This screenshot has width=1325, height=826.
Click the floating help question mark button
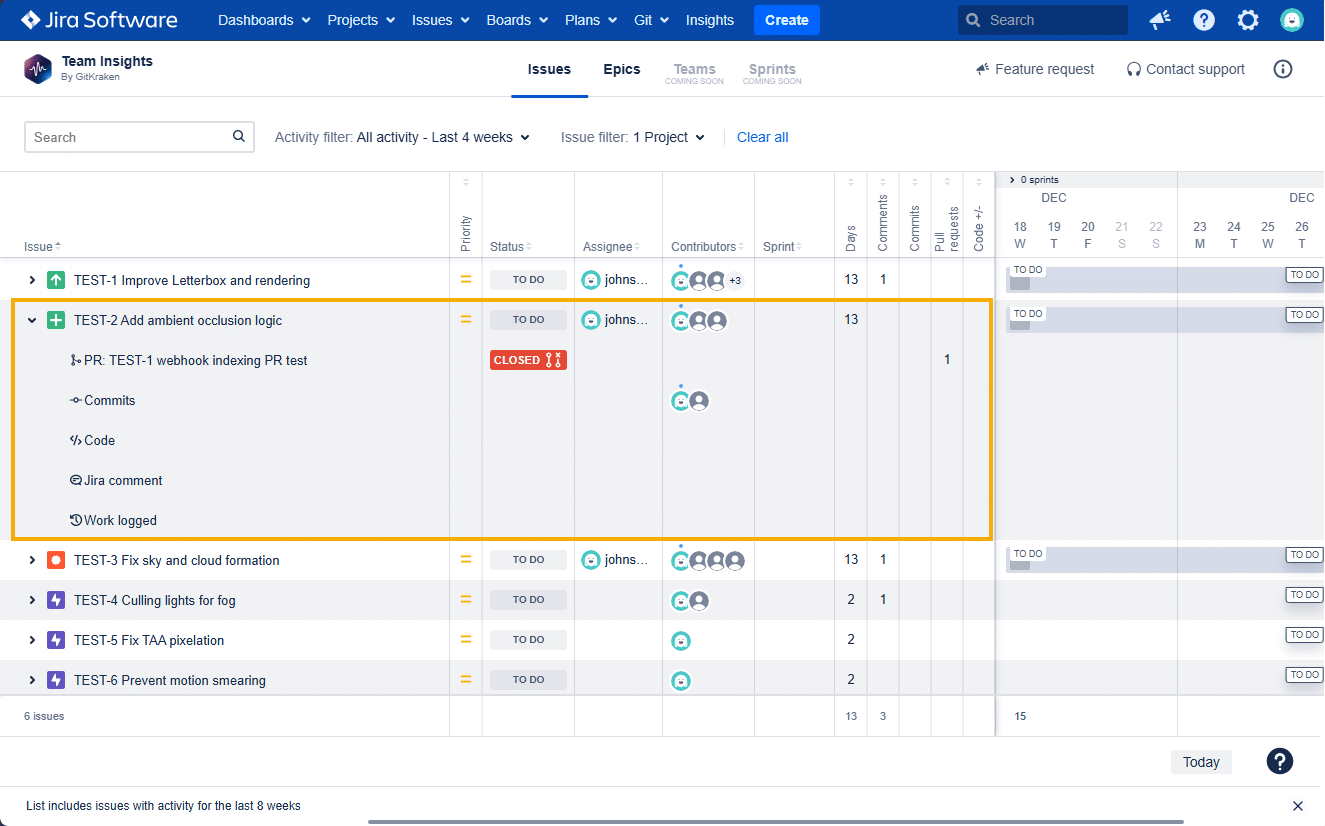pyautogui.click(x=1280, y=761)
